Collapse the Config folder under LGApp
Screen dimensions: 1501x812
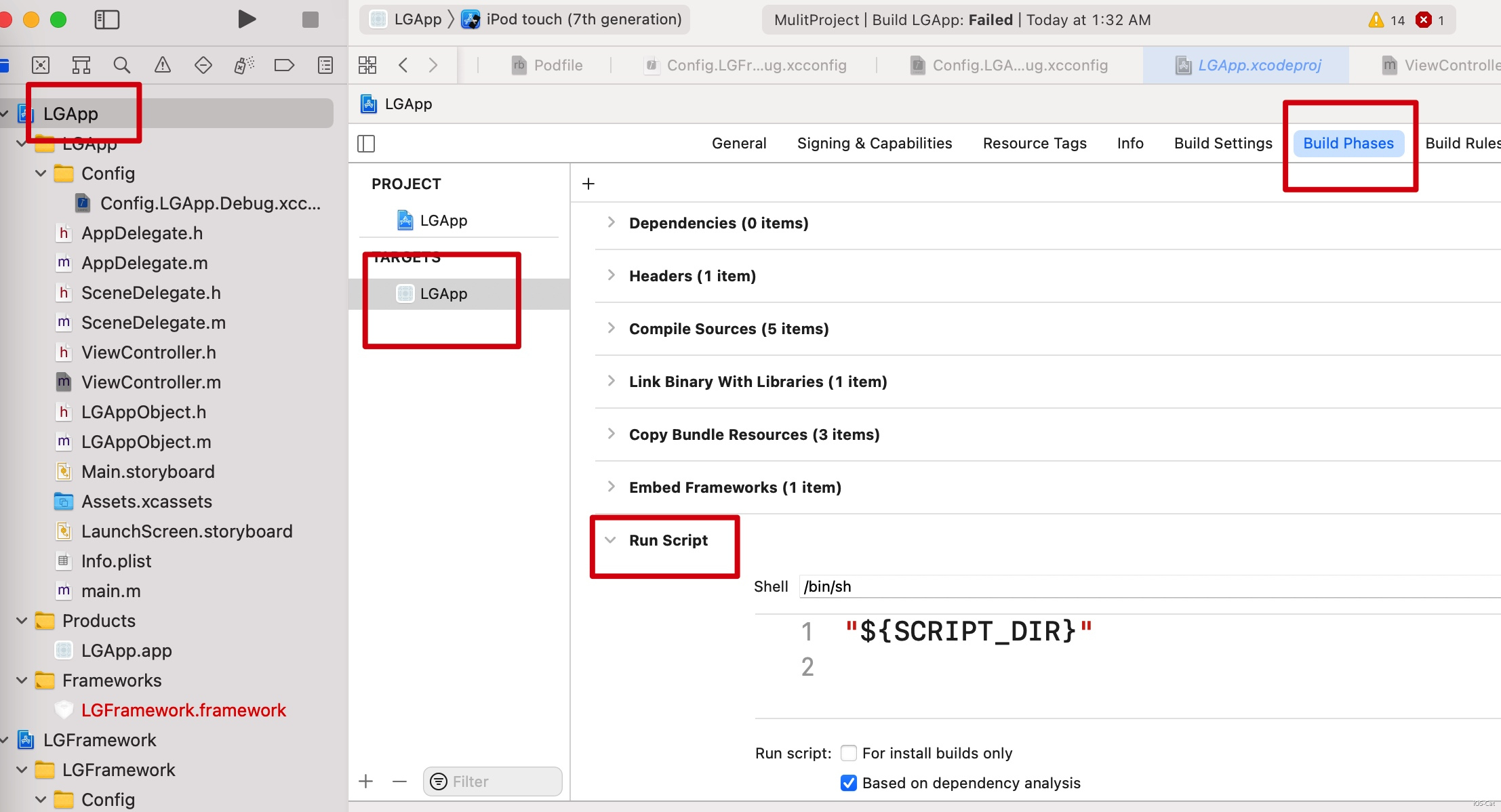tap(41, 174)
